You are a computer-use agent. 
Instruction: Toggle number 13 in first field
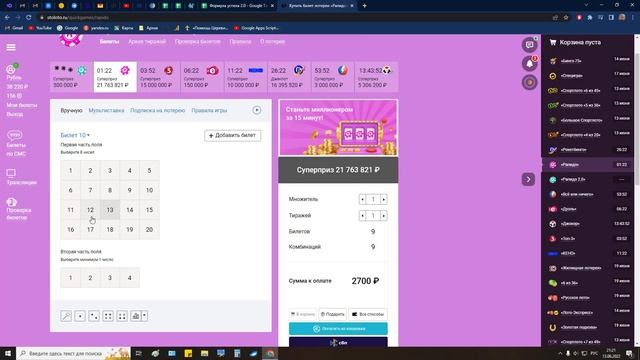tap(110, 210)
